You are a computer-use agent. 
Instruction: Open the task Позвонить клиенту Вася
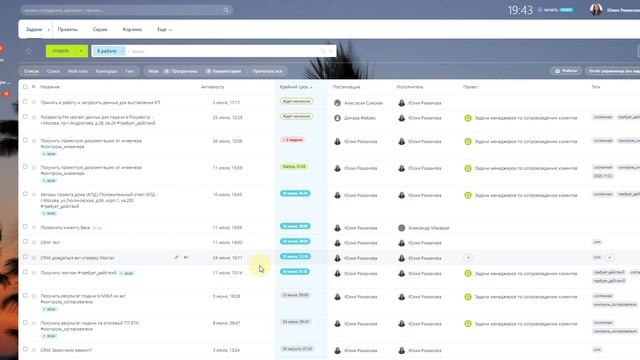coord(65,227)
